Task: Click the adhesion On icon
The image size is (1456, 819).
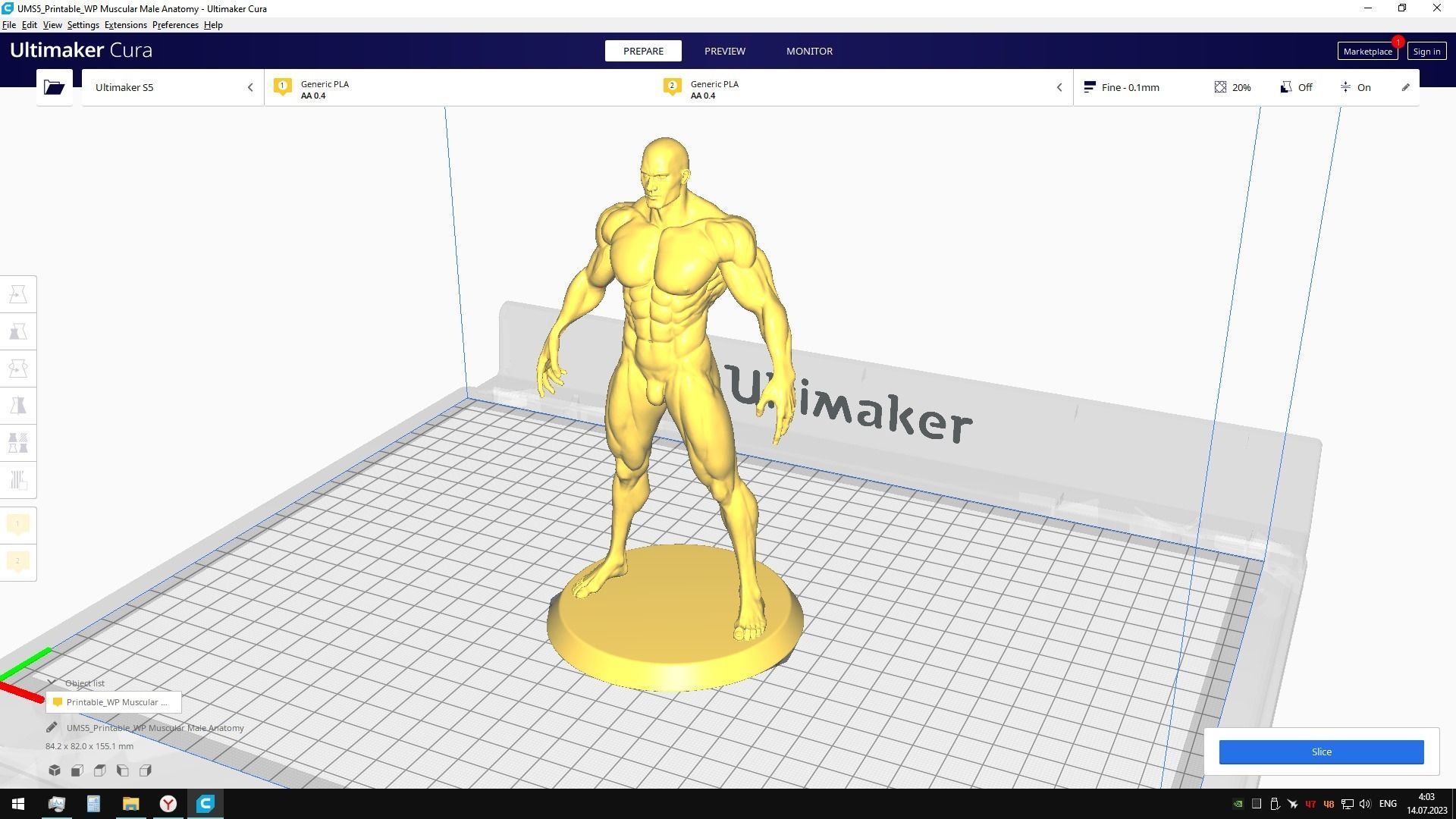Action: click(x=1345, y=87)
